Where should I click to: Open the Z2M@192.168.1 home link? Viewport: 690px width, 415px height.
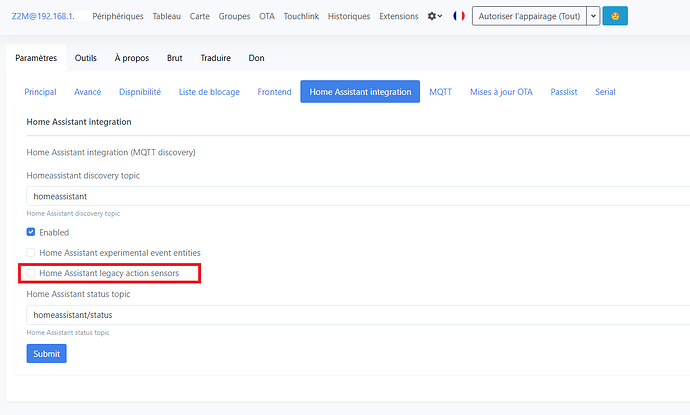(x=43, y=16)
